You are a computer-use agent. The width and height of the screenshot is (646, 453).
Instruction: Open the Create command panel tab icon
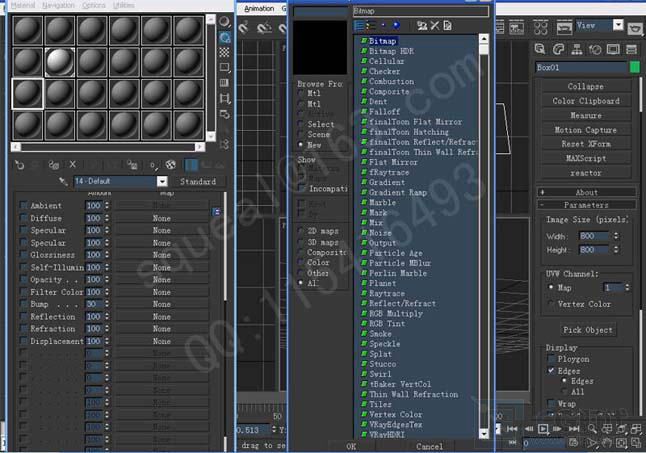click(x=540, y=49)
